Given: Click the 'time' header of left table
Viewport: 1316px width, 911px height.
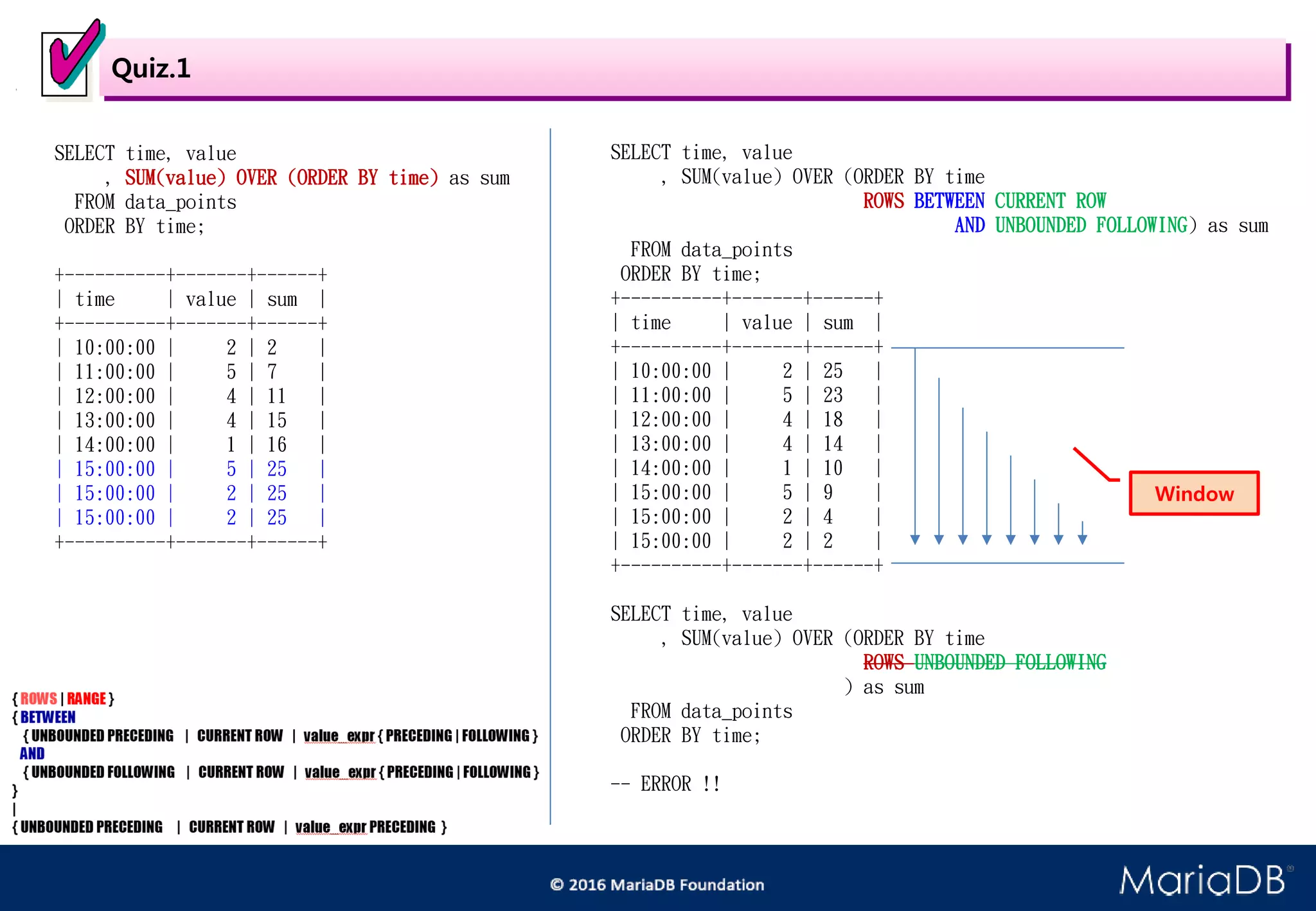Looking at the screenshot, I should pos(95,299).
